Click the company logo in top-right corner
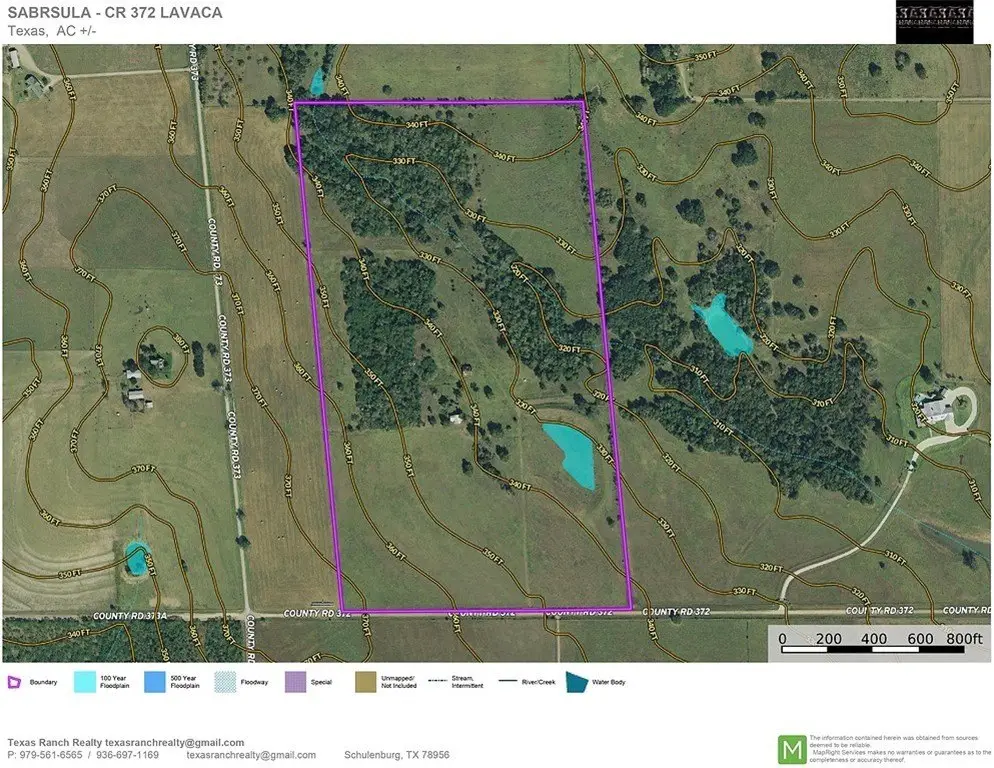Image resolution: width=994 pixels, height=768 pixels. click(x=935, y=20)
